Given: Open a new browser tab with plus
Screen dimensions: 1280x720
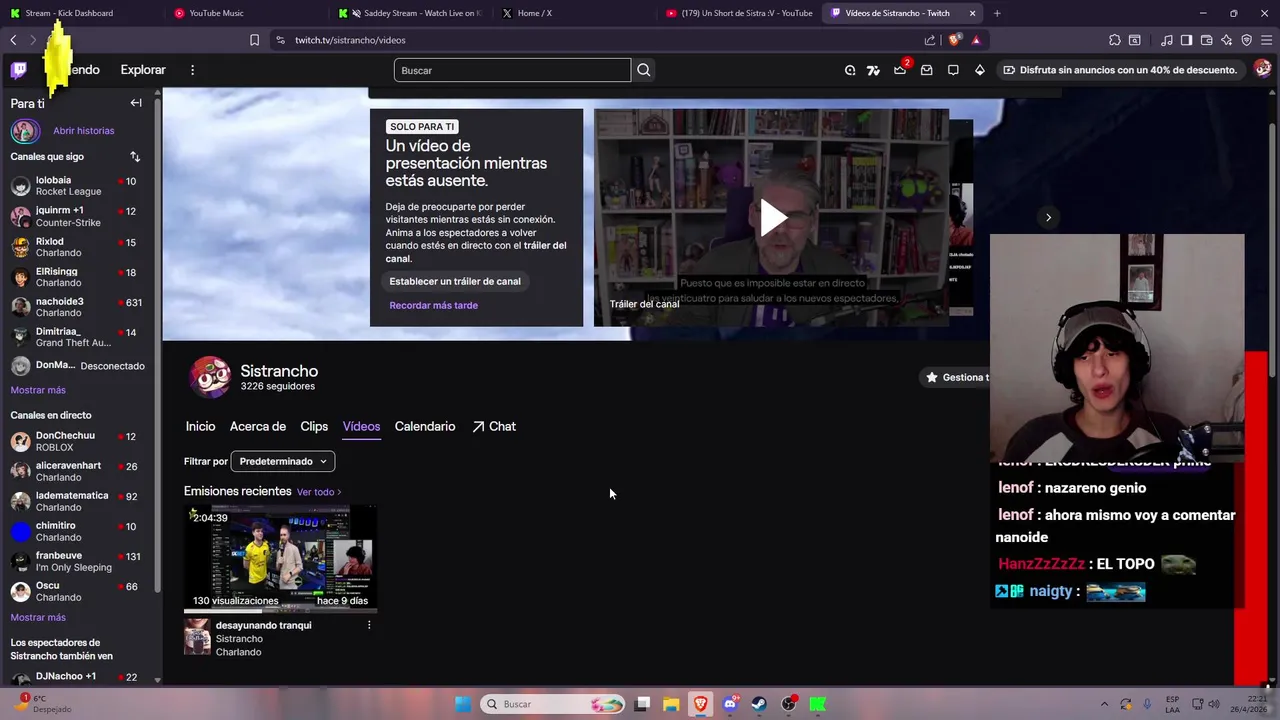Looking at the screenshot, I should point(997,13).
